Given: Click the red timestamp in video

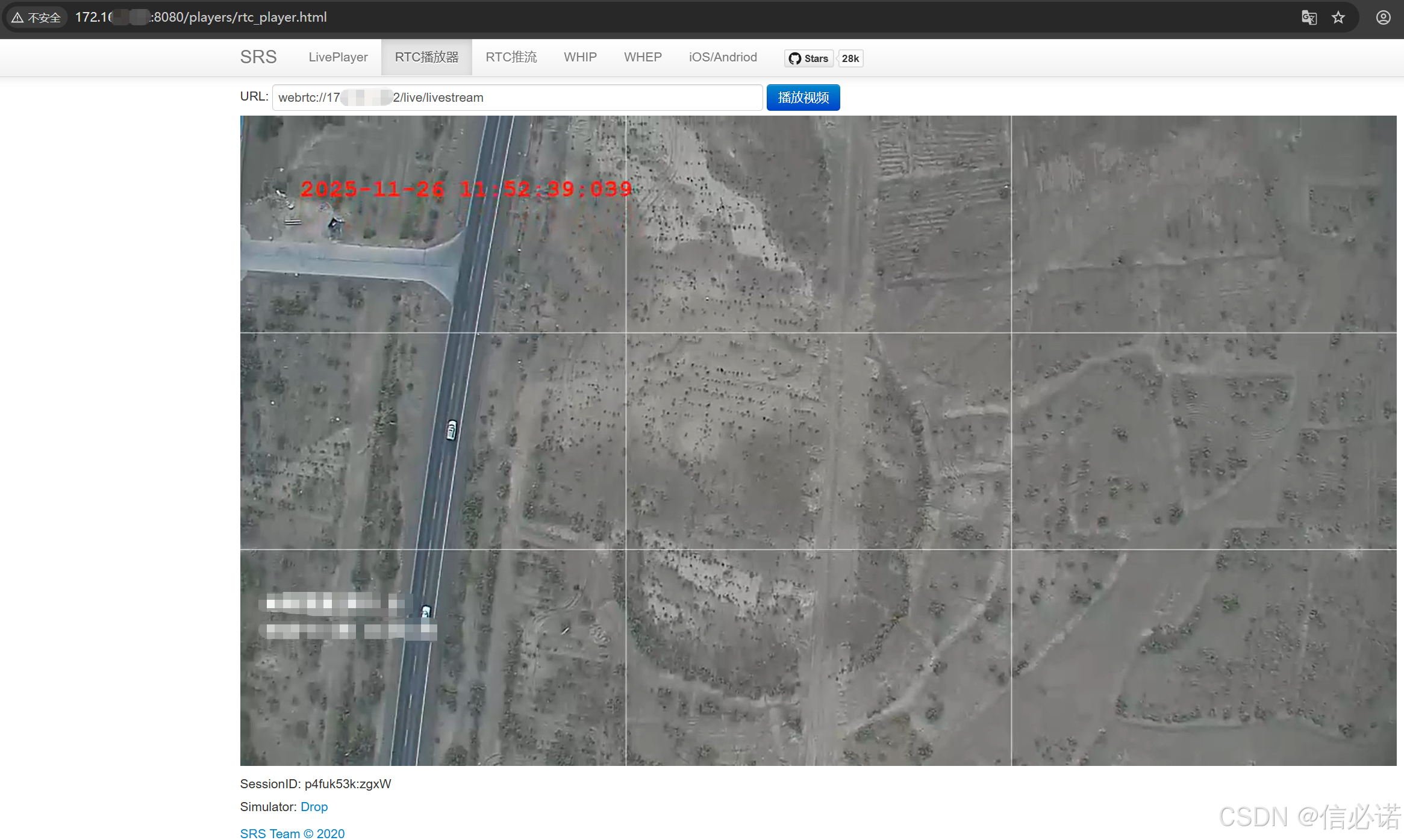Looking at the screenshot, I should pos(466,189).
